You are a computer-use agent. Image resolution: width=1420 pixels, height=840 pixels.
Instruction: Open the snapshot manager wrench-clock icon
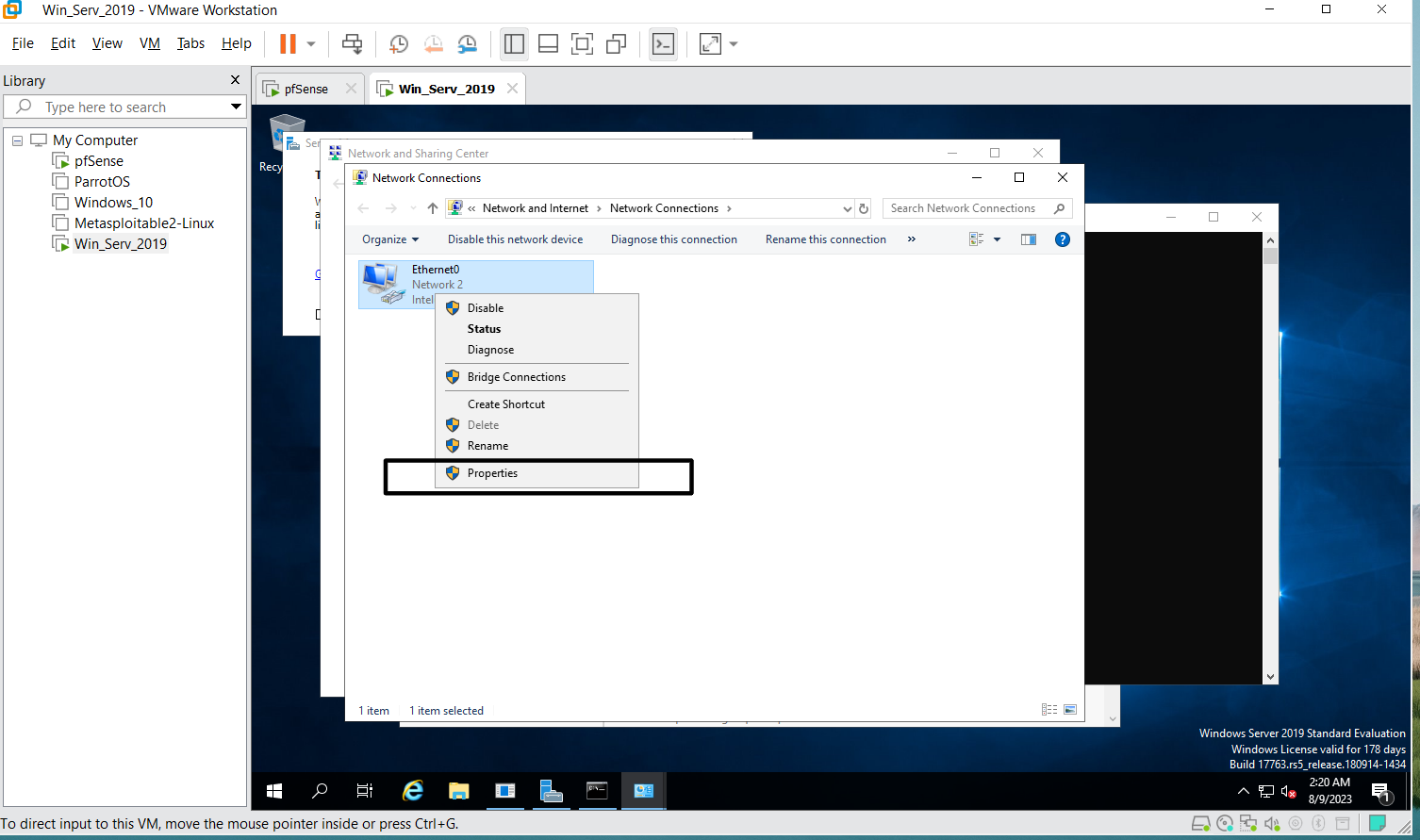[x=467, y=43]
